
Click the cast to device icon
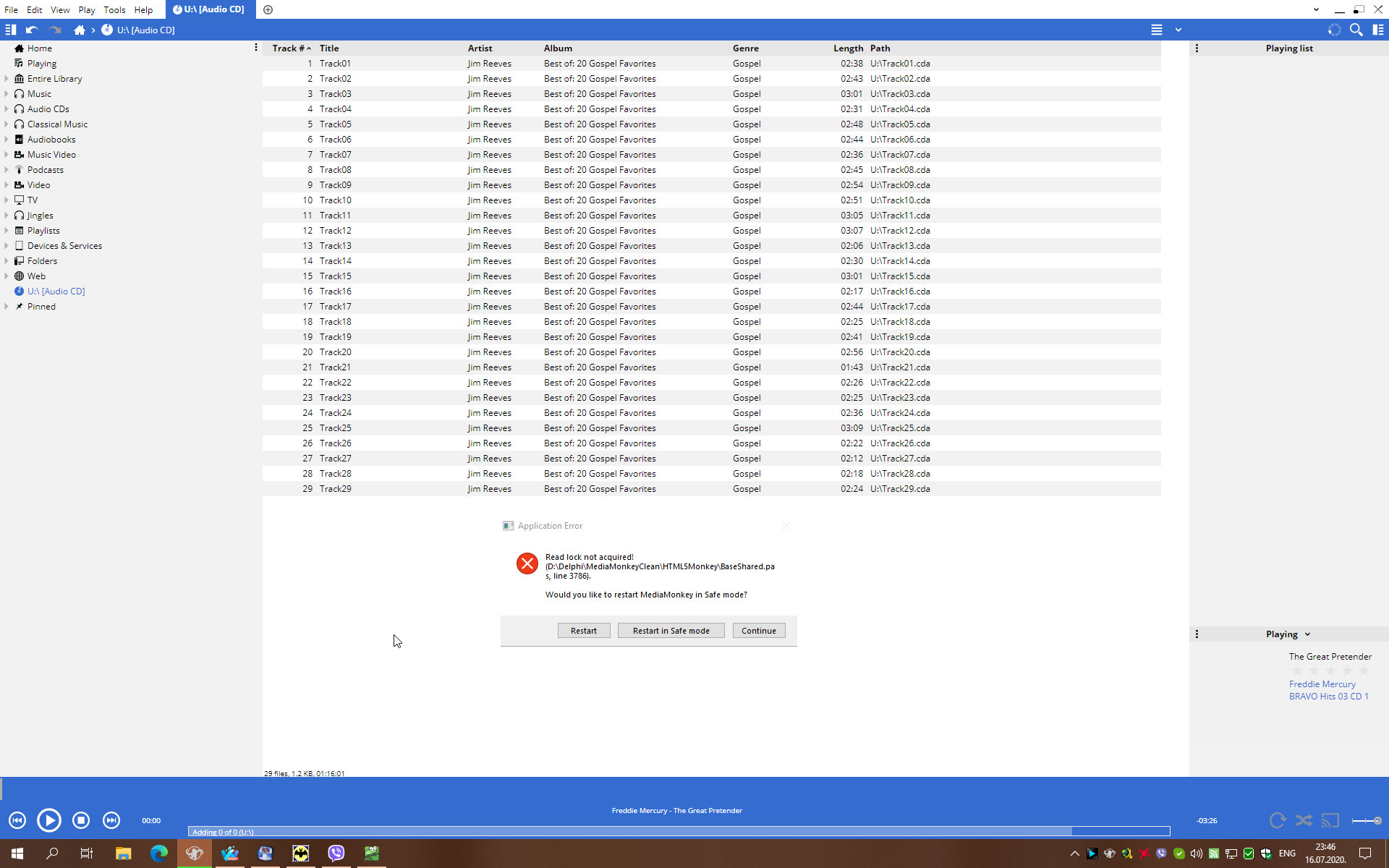[x=1330, y=820]
